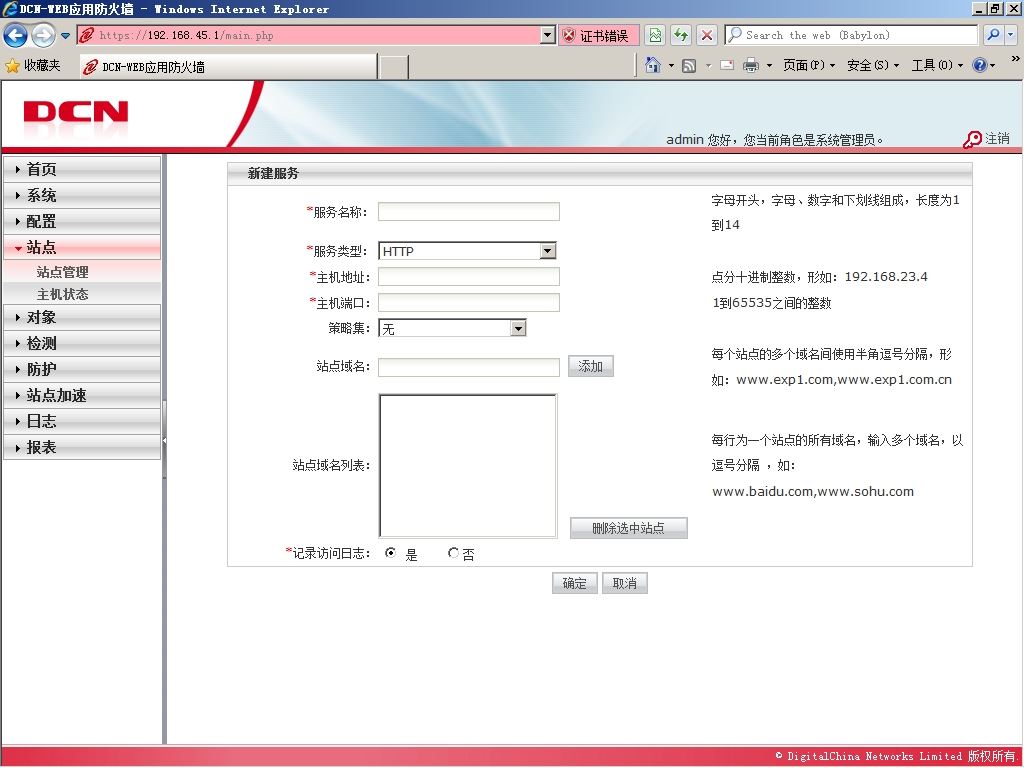This screenshot has width=1024, height=768.
Task: Expand the 日志 sidebar menu
Action: tap(82, 421)
